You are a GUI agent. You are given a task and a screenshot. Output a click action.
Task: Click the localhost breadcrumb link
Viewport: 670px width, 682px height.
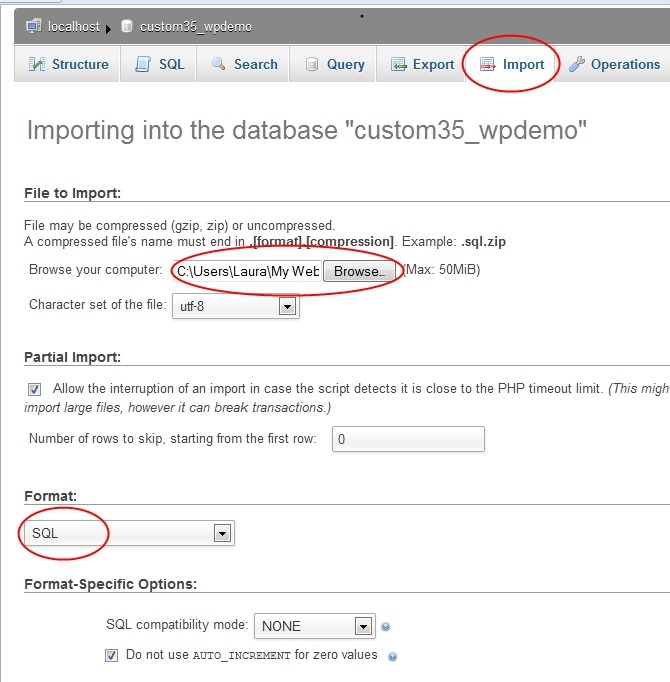tap(74, 27)
